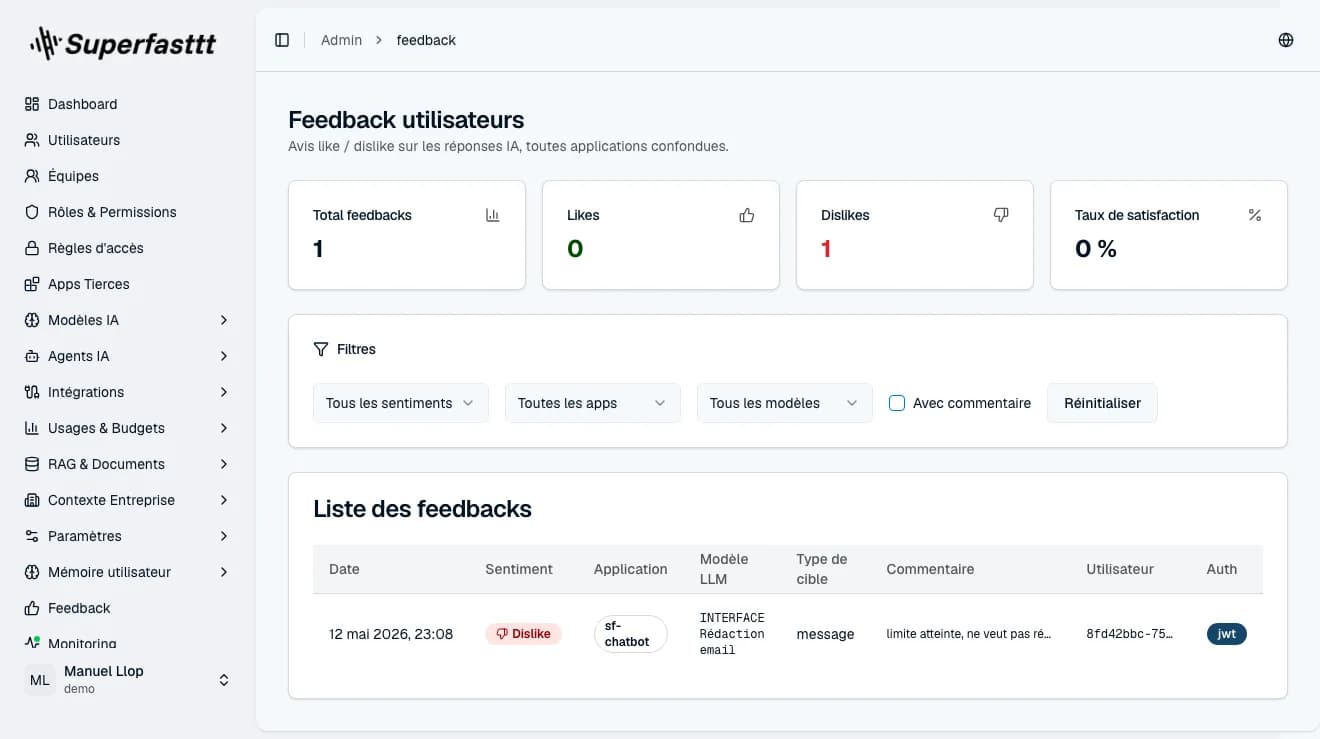The width and height of the screenshot is (1320, 739).
Task: Expand the Mémoire utilisateur chevron
Action: [224, 572]
